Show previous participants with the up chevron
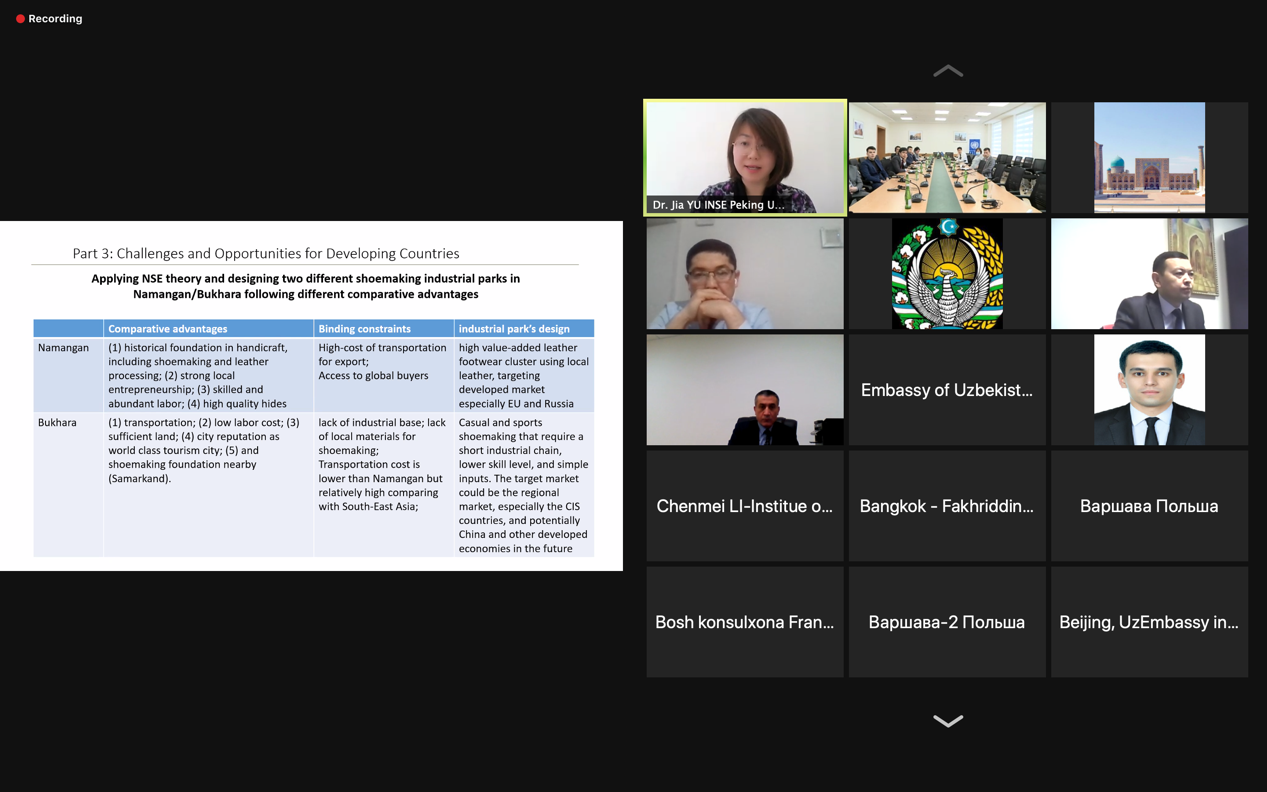This screenshot has width=1267, height=792. pyautogui.click(x=947, y=71)
